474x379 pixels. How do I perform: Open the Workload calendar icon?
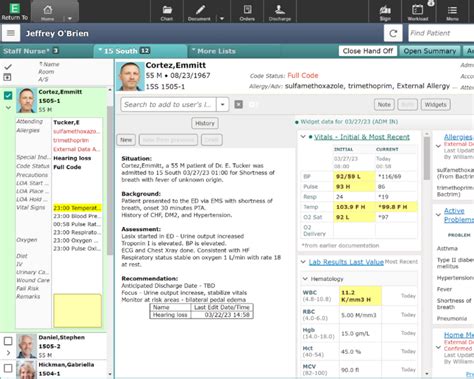click(x=418, y=9)
